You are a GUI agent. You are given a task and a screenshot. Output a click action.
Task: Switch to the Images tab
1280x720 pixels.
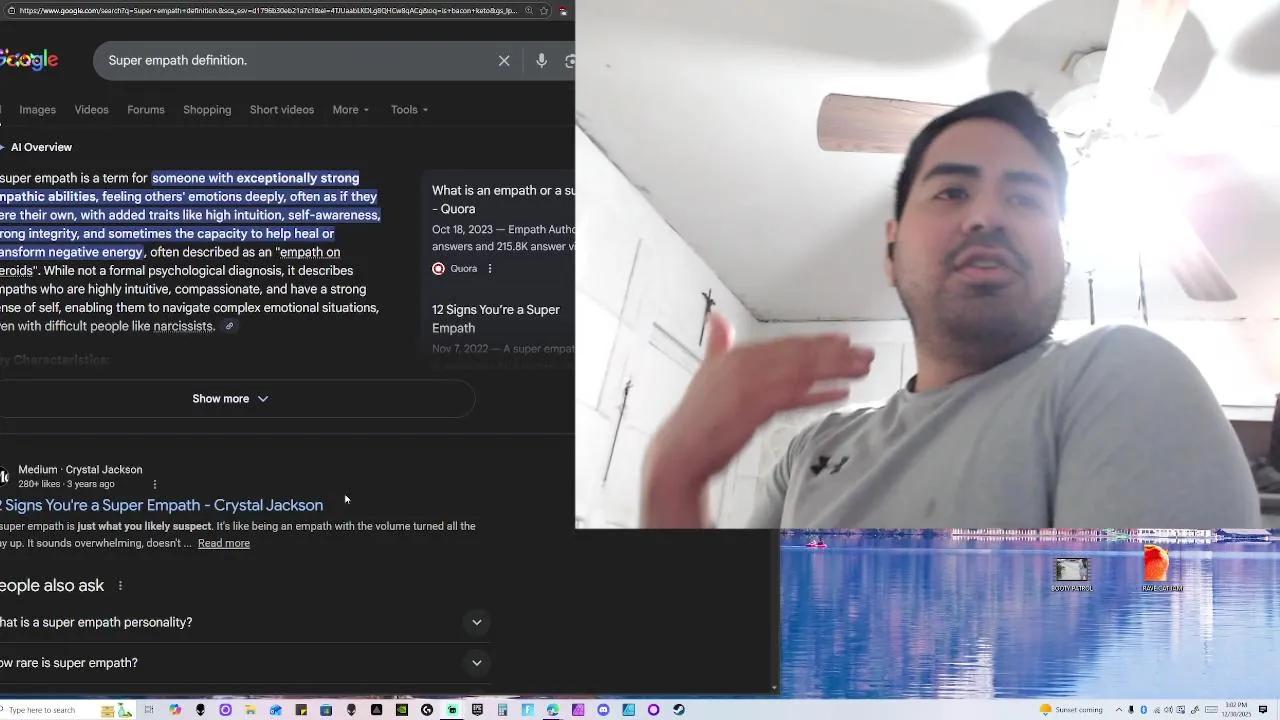pyautogui.click(x=37, y=110)
